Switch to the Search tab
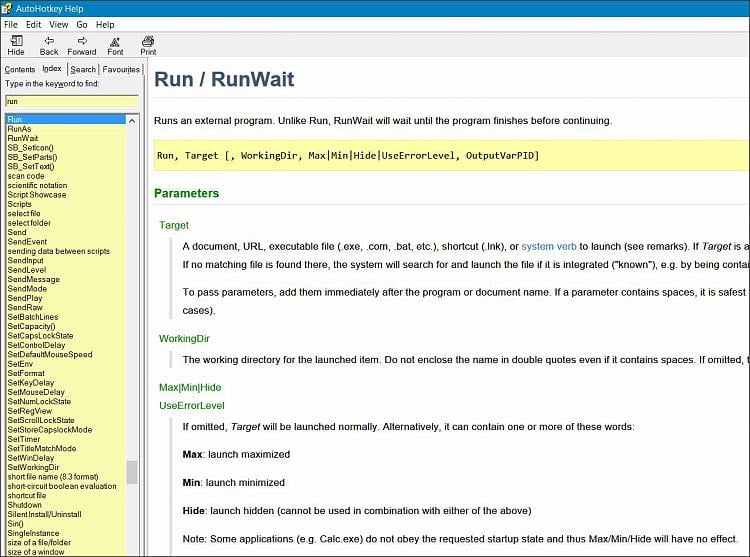The height and width of the screenshot is (557, 750). (83, 69)
